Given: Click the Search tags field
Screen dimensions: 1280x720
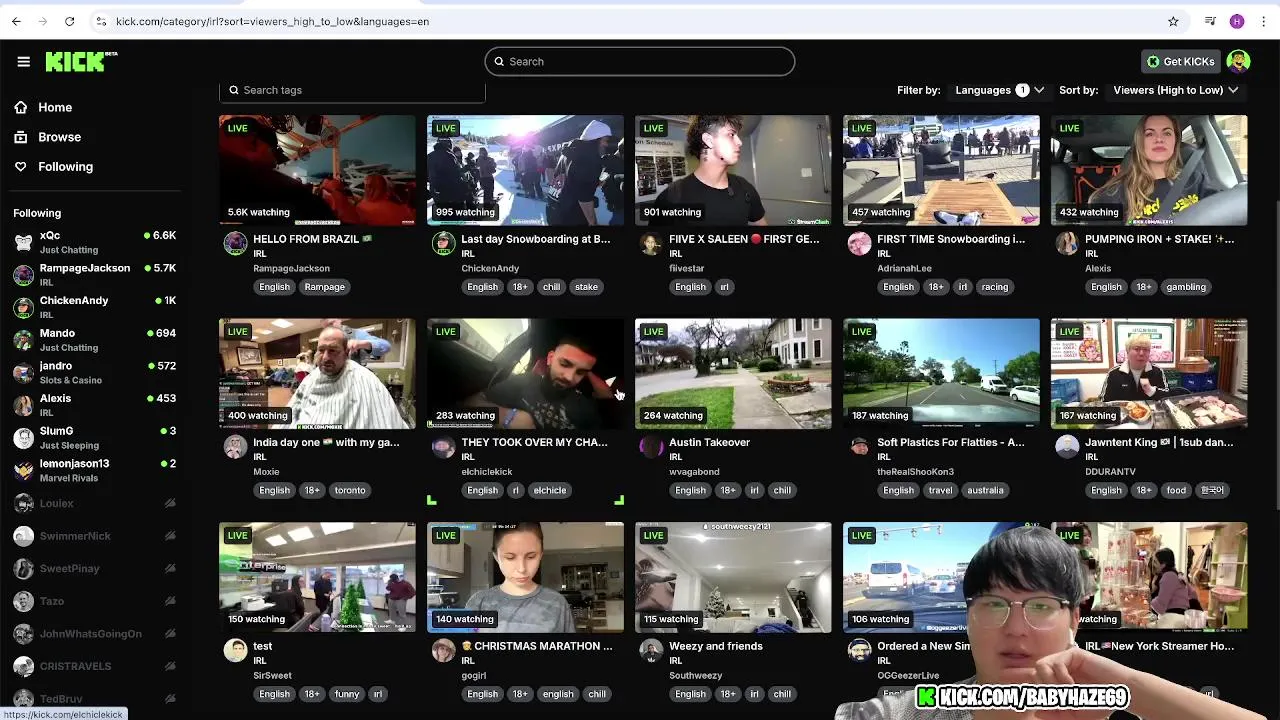Looking at the screenshot, I should (352, 90).
